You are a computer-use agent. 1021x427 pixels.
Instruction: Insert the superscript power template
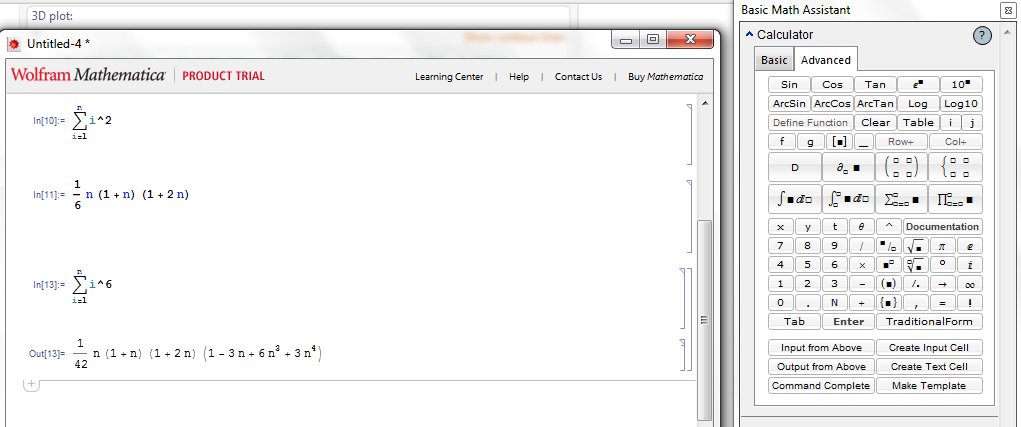click(x=888, y=265)
